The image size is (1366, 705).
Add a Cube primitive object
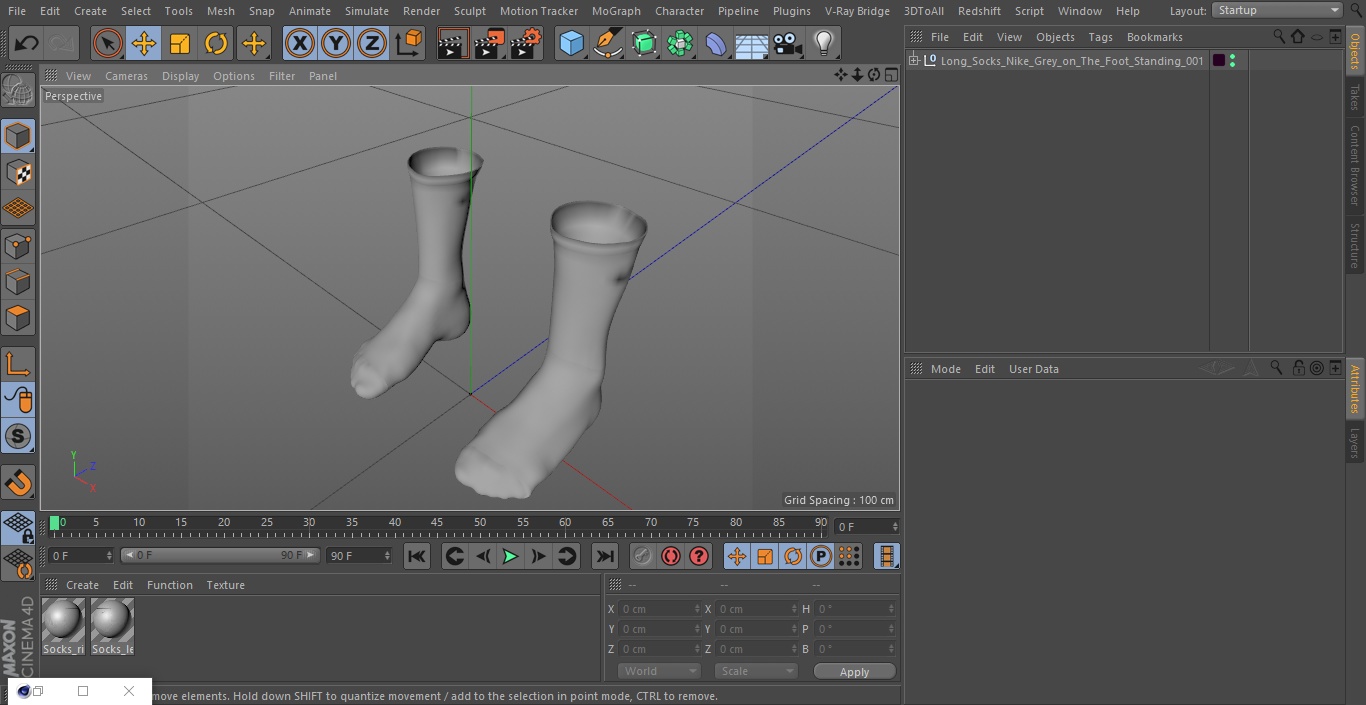571,43
